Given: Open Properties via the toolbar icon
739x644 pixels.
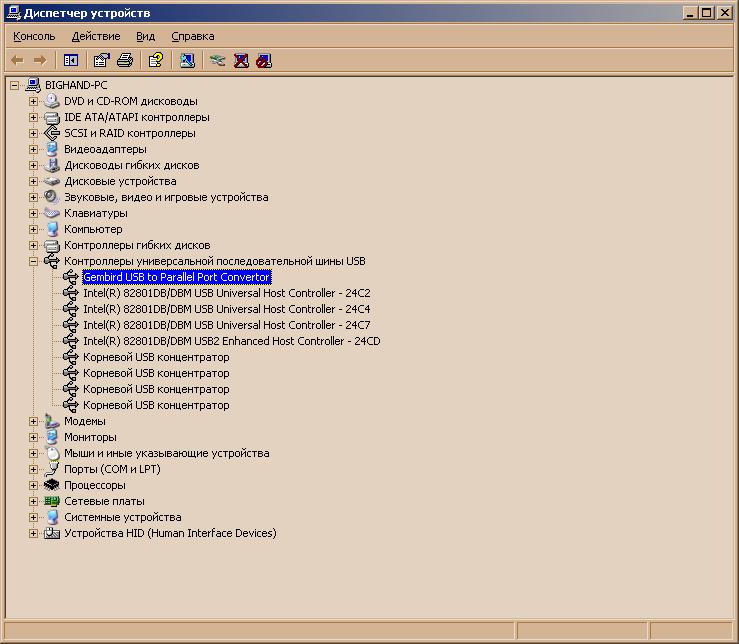Looking at the screenshot, I should click(101, 60).
